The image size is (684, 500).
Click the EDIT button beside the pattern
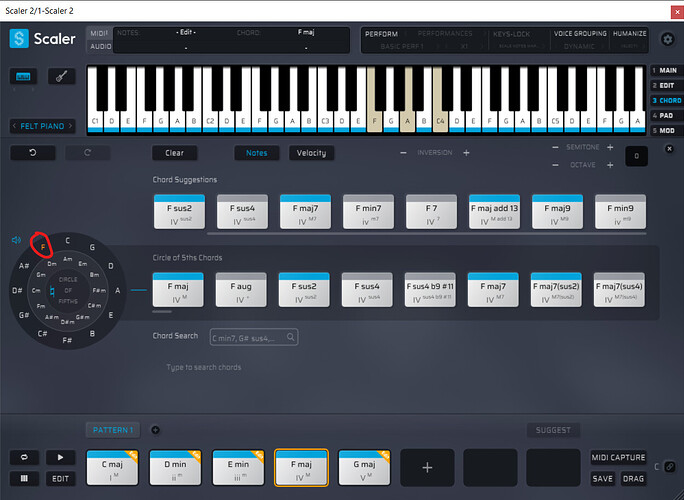[60, 479]
